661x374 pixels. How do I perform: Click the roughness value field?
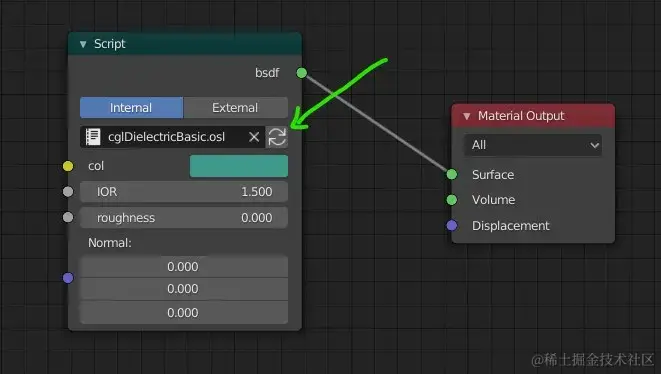[184, 218]
